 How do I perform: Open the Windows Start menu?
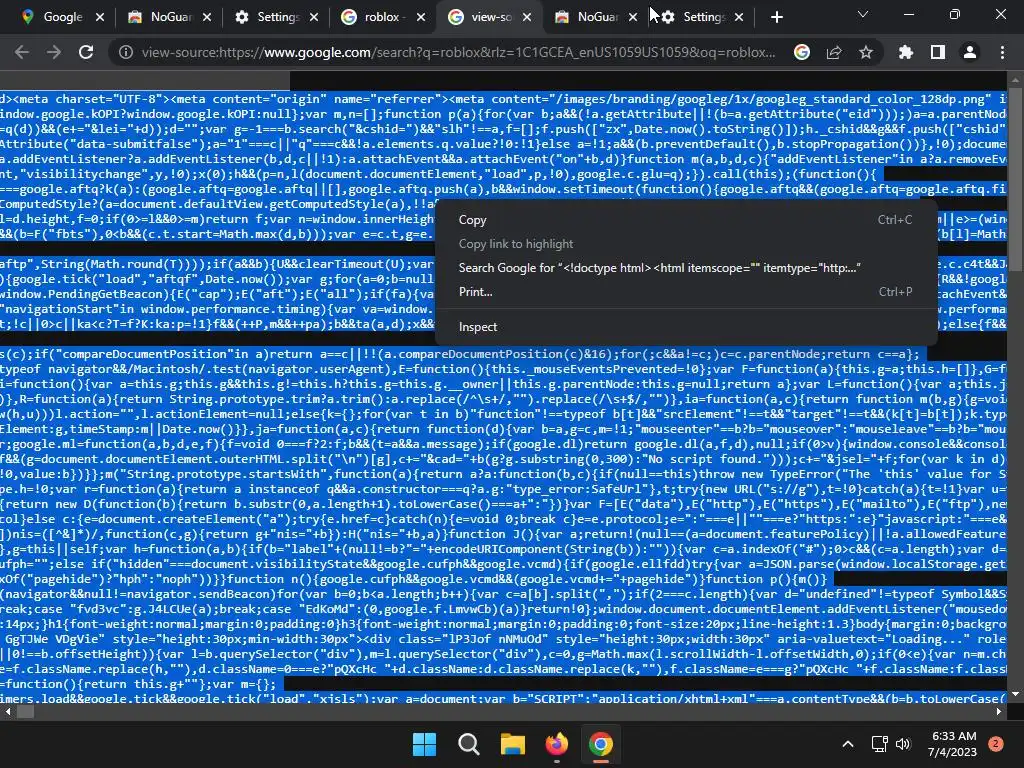click(424, 744)
